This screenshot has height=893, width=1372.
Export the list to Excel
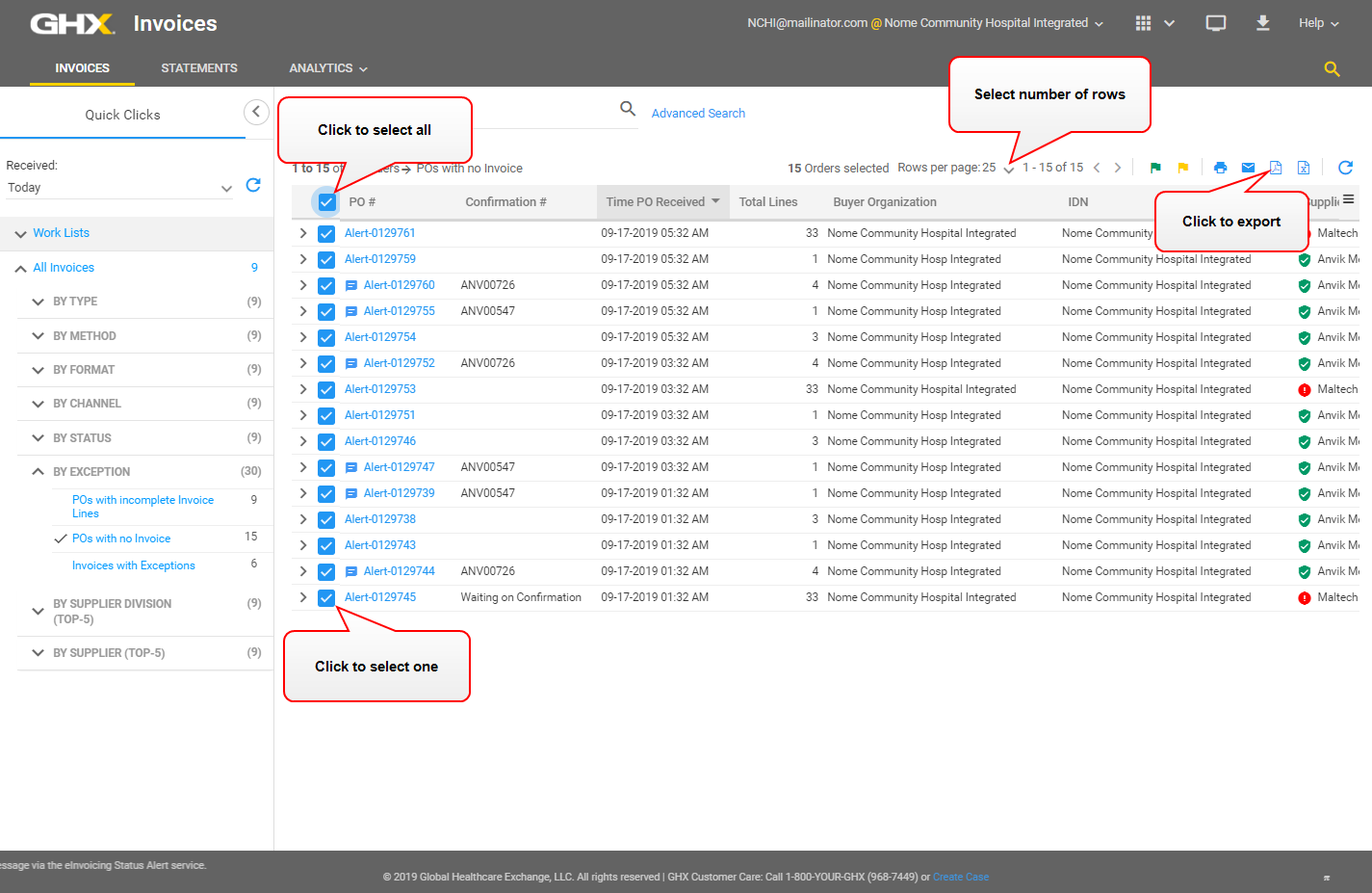1304,168
